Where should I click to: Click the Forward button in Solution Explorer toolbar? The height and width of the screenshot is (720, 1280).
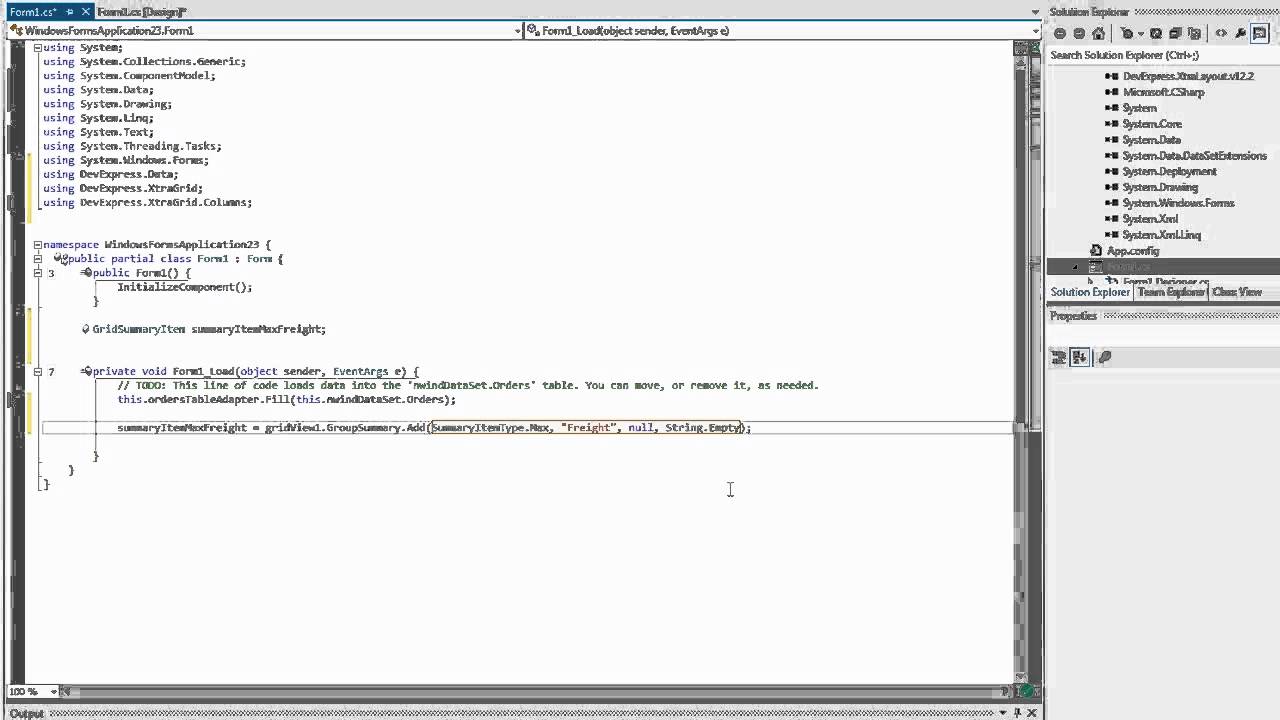coord(1079,34)
